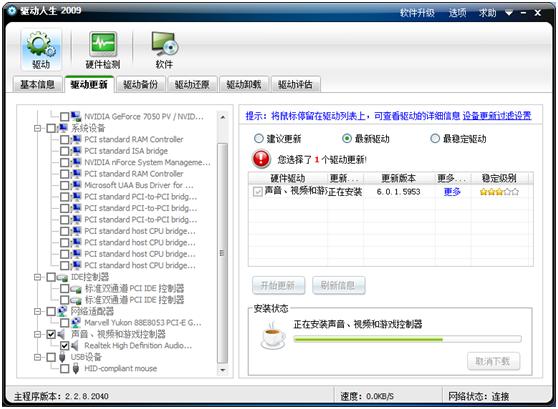This screenshot has height=409, width=558.
Task: Switch to the 基本信息 tab
Action: [37, 84]
